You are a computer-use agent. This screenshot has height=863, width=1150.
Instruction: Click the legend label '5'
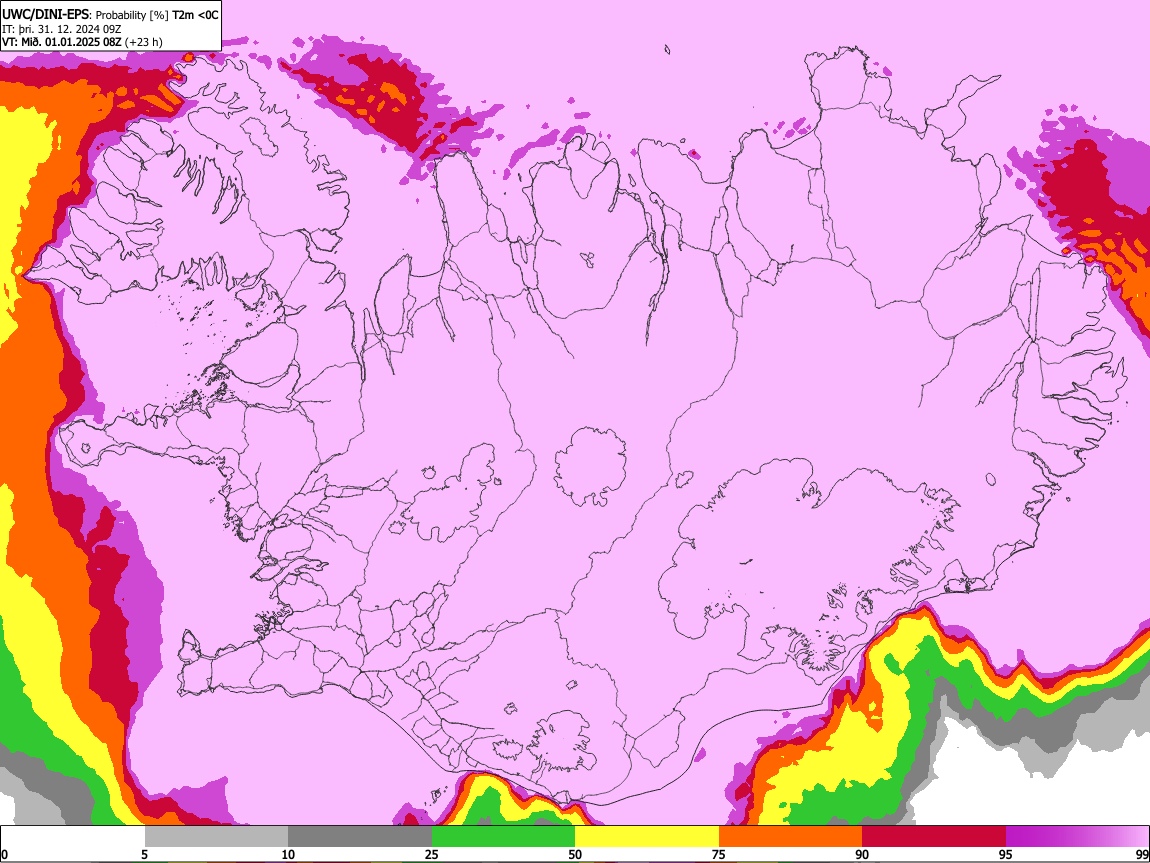pyautogui.click(x=144, y=854)
